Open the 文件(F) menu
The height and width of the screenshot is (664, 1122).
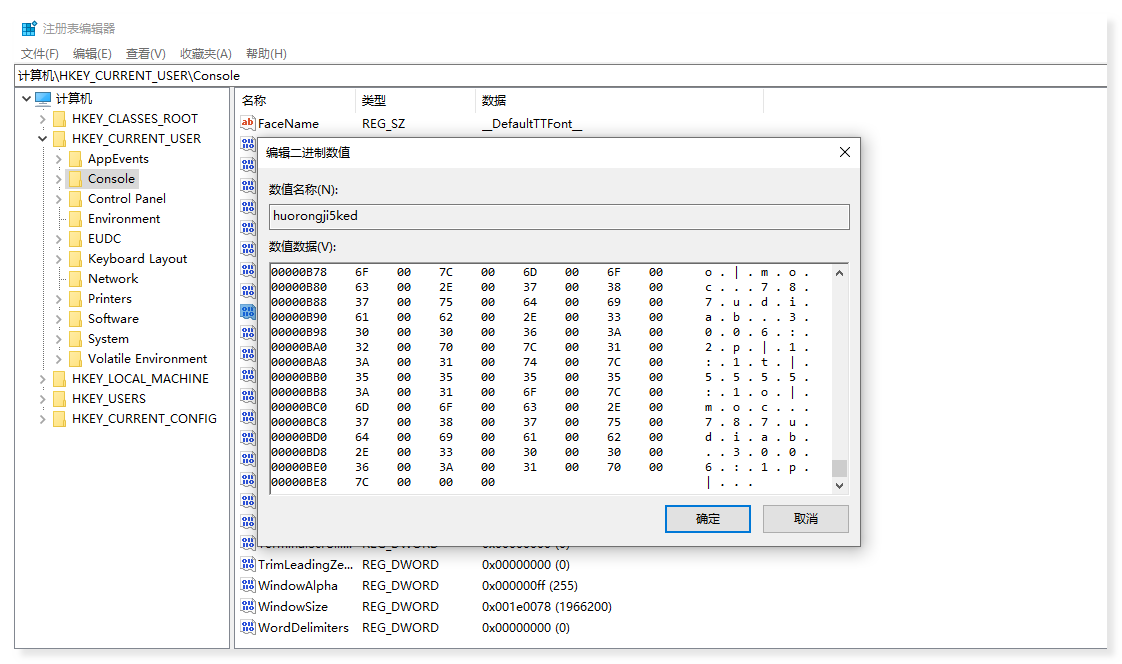[x=40, y=53]
